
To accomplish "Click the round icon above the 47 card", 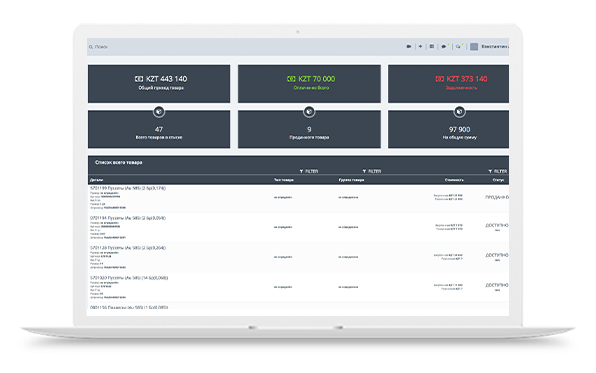I will [159, 112].
